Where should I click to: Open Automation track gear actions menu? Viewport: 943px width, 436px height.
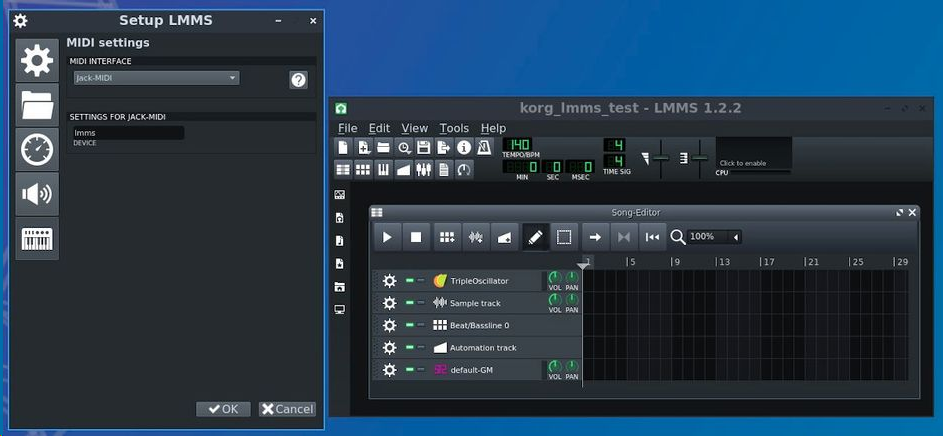[390, 348]
